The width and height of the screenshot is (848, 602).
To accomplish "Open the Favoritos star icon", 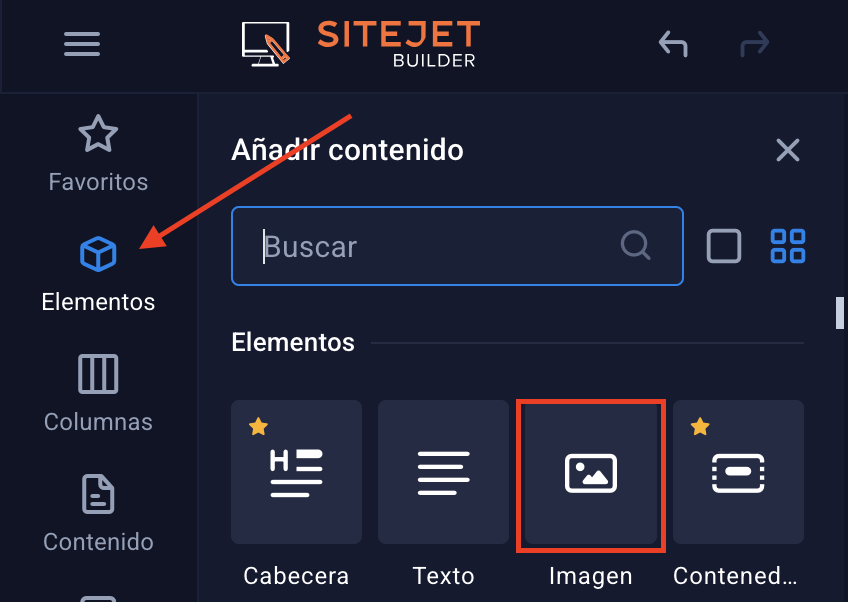I will tap(98, 134).
